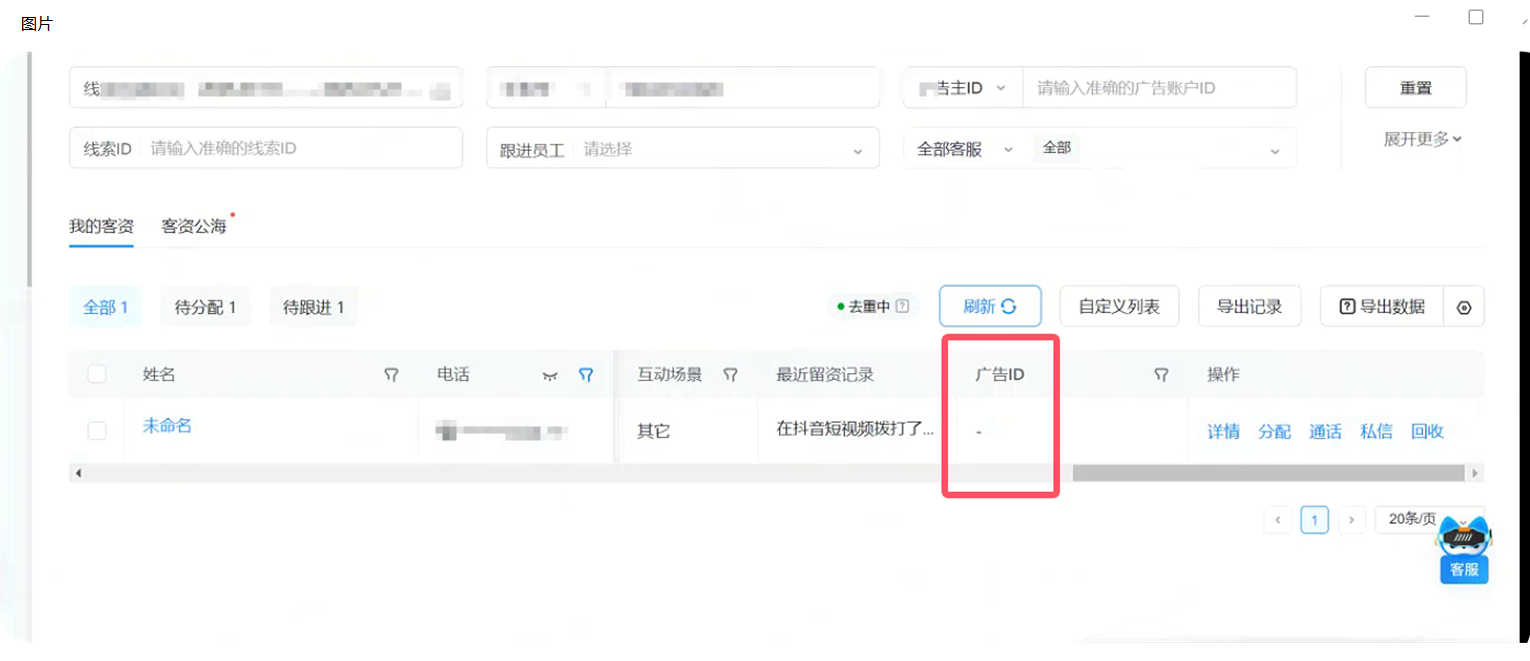
Task: Click the question mark beside 去重中
Action: point(903,307)
